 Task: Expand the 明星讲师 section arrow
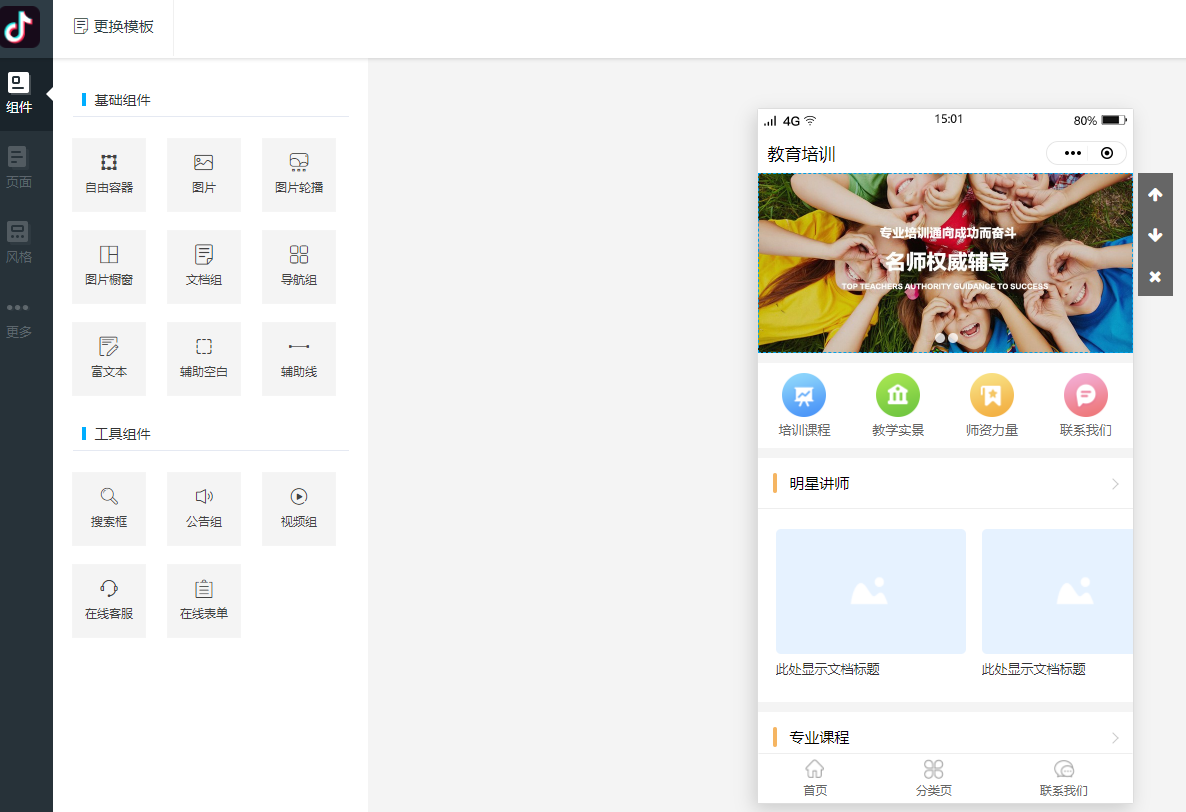pos(1115,484)
